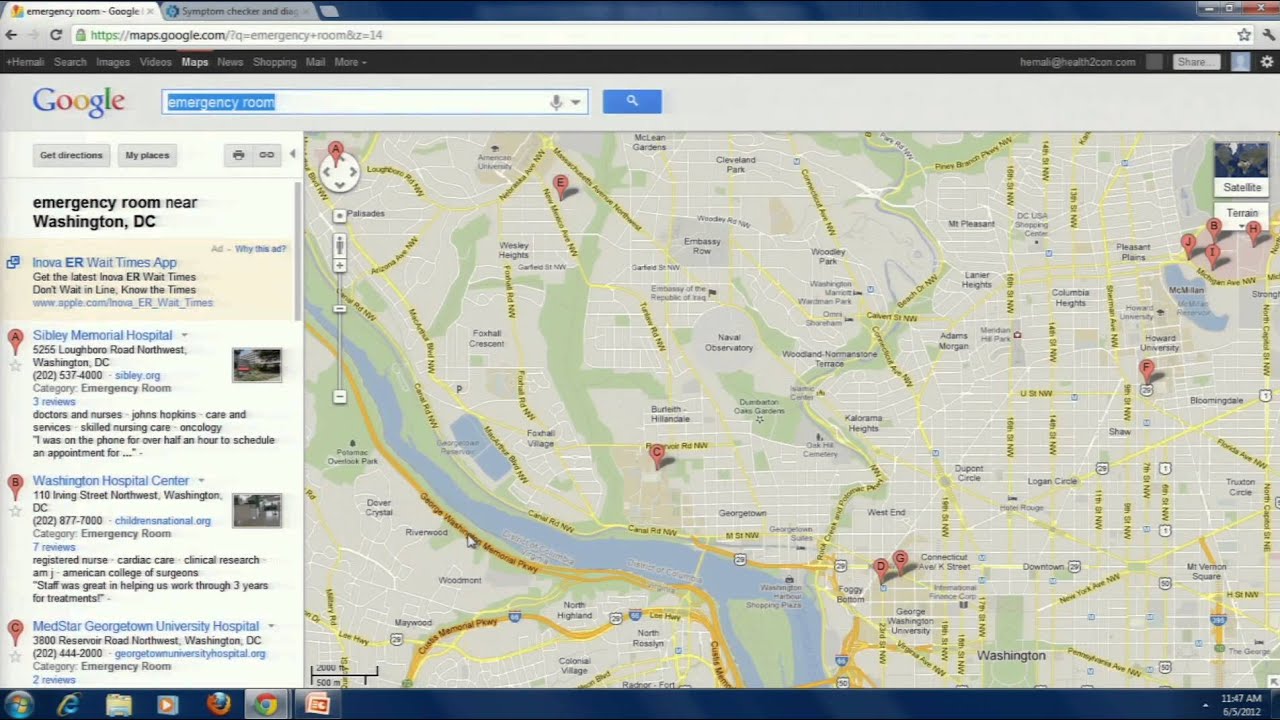Switch to Symptom checker browser tab
This screenshot has width=1280, height=720.
[x=237, y=11]
